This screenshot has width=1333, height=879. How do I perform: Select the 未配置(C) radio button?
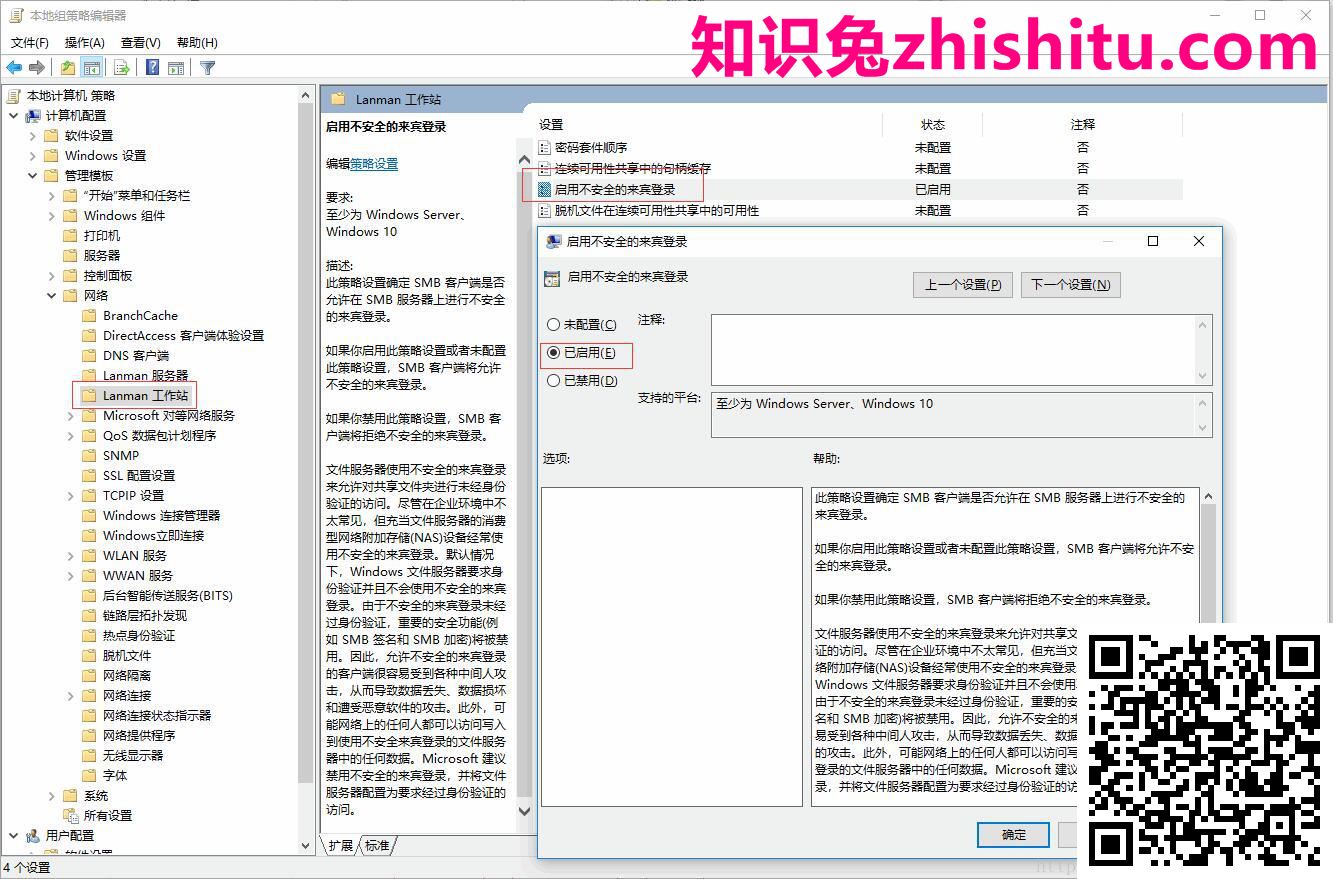553,325
